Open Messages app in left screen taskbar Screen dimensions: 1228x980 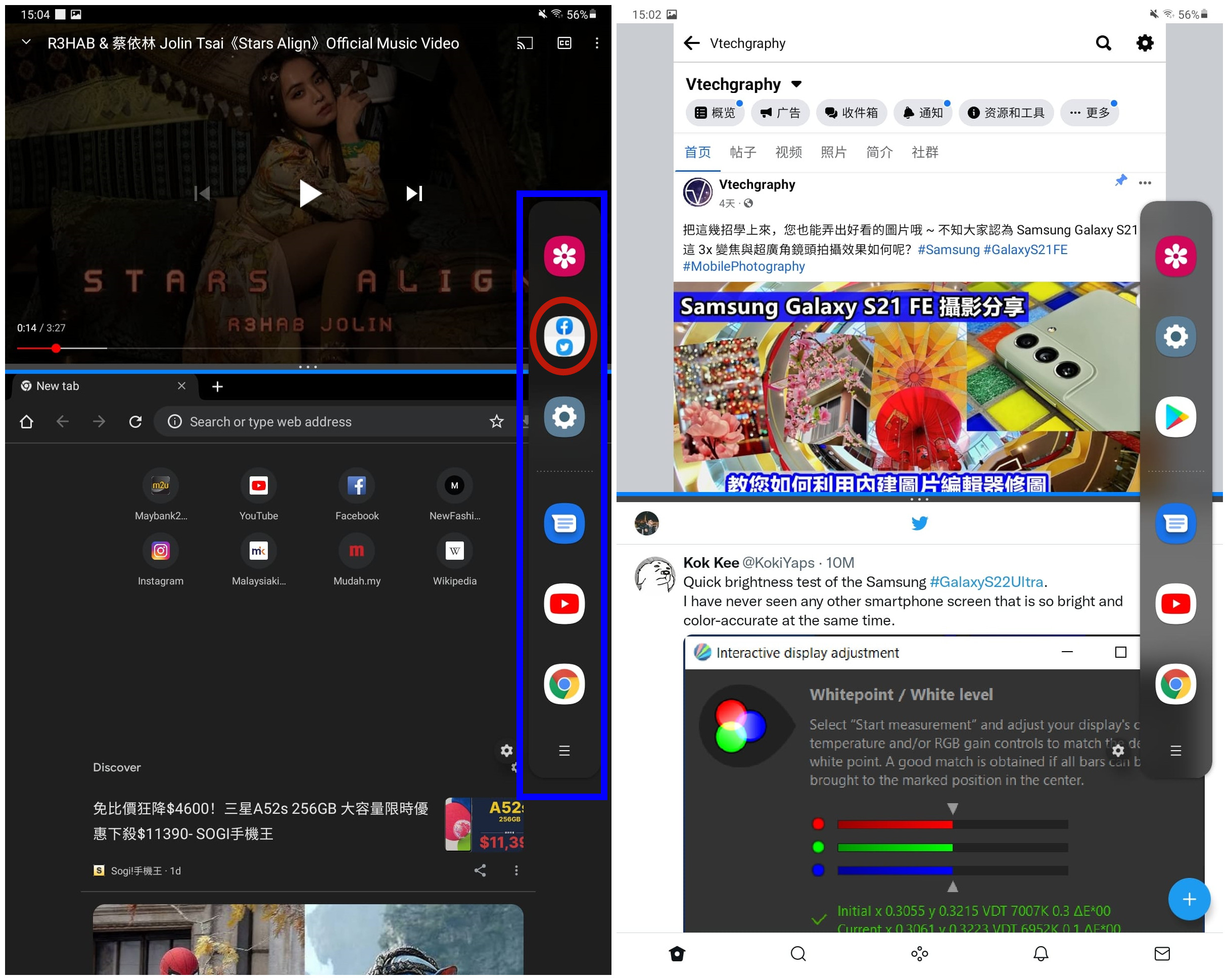coord(564,523)
